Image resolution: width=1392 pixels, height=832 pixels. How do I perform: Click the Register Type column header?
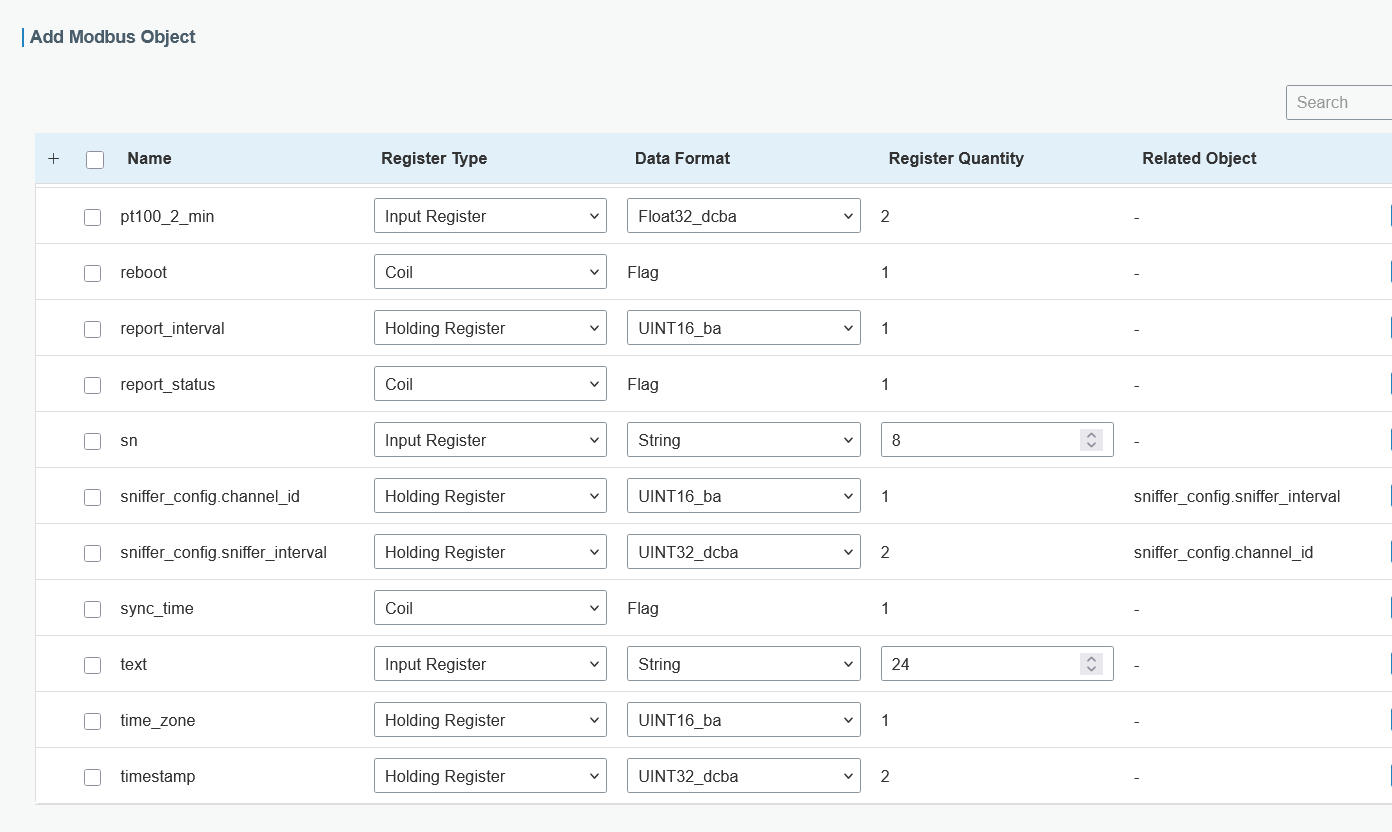click(434, 159)
